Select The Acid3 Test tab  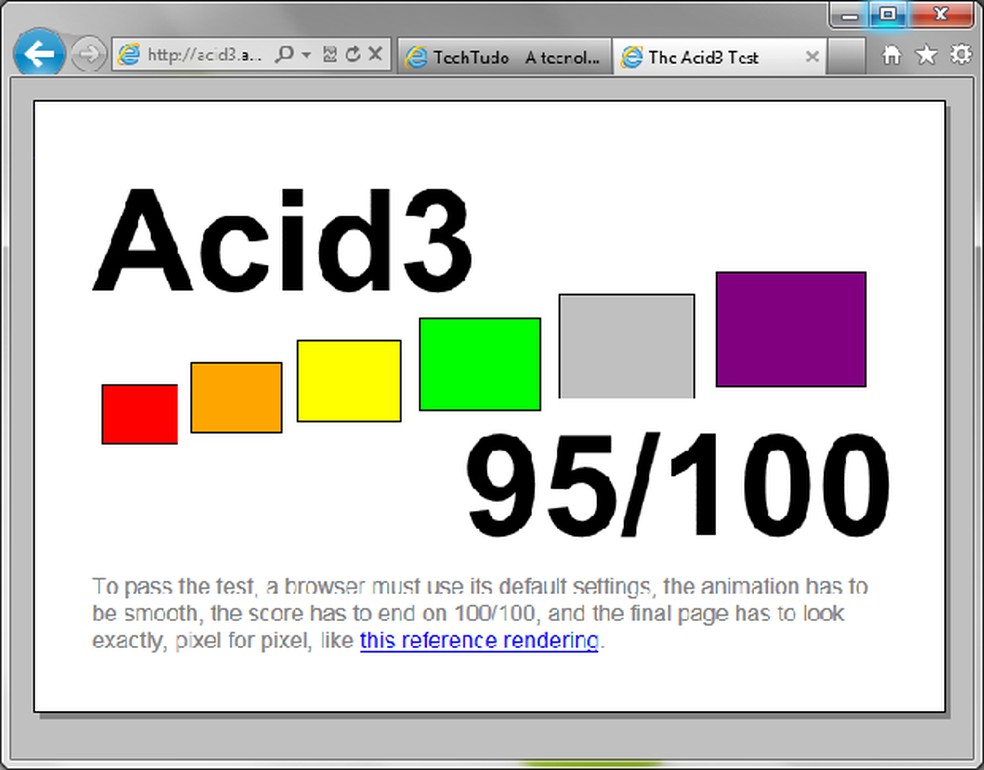(x=719, y=57)
